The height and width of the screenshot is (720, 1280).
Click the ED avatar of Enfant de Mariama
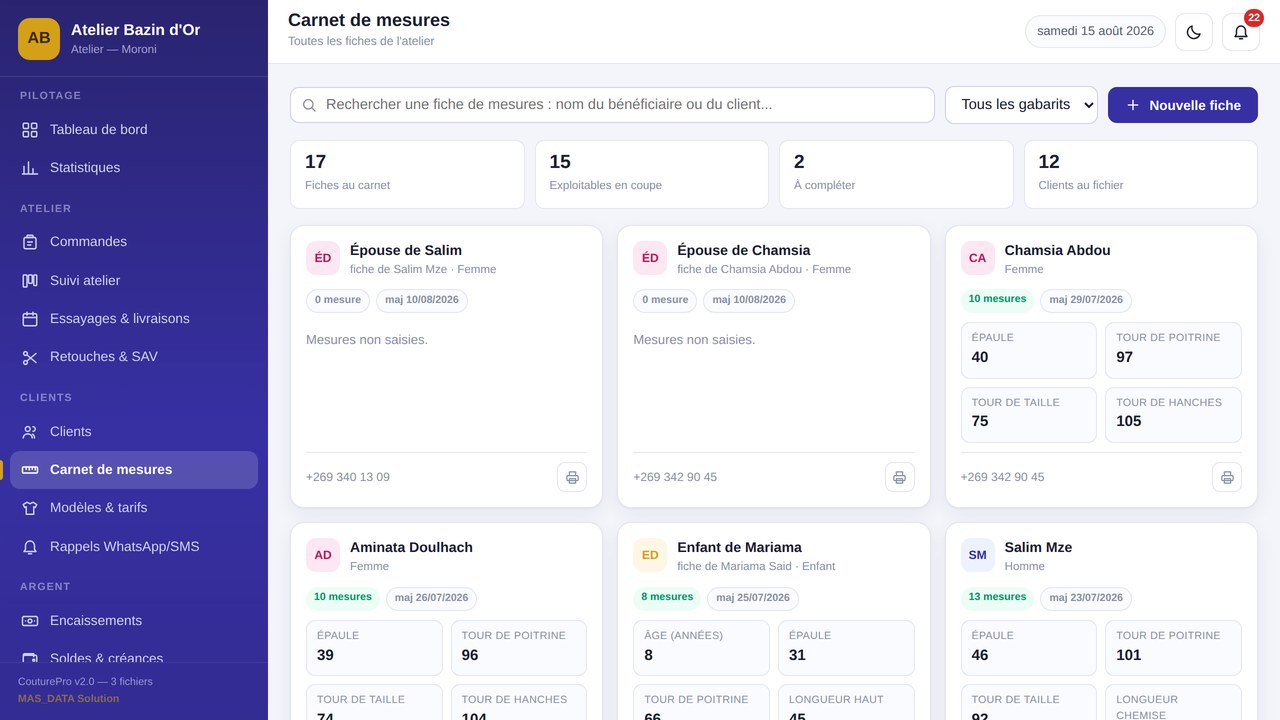[650, 555]
